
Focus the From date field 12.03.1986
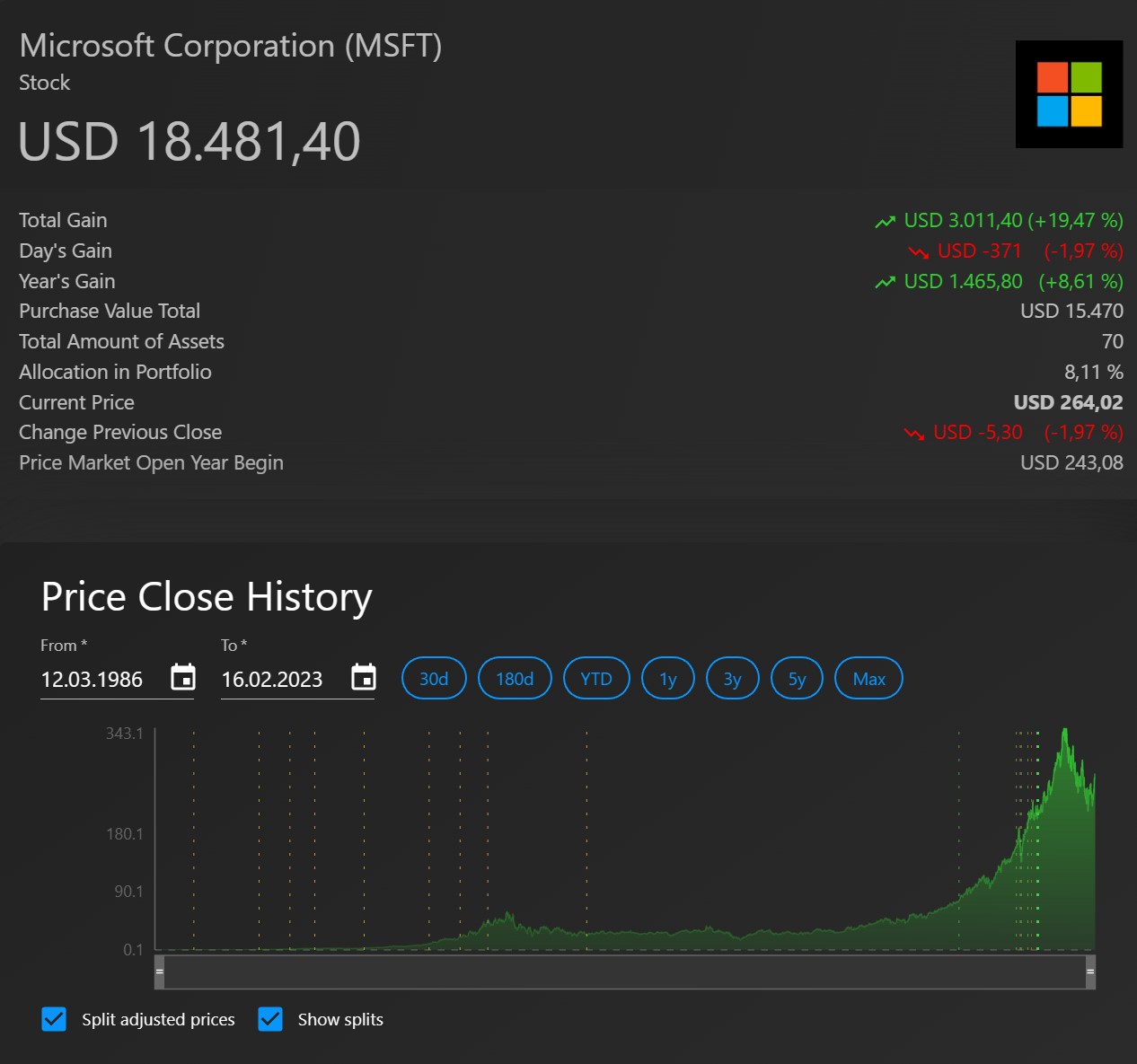[99, 680]
